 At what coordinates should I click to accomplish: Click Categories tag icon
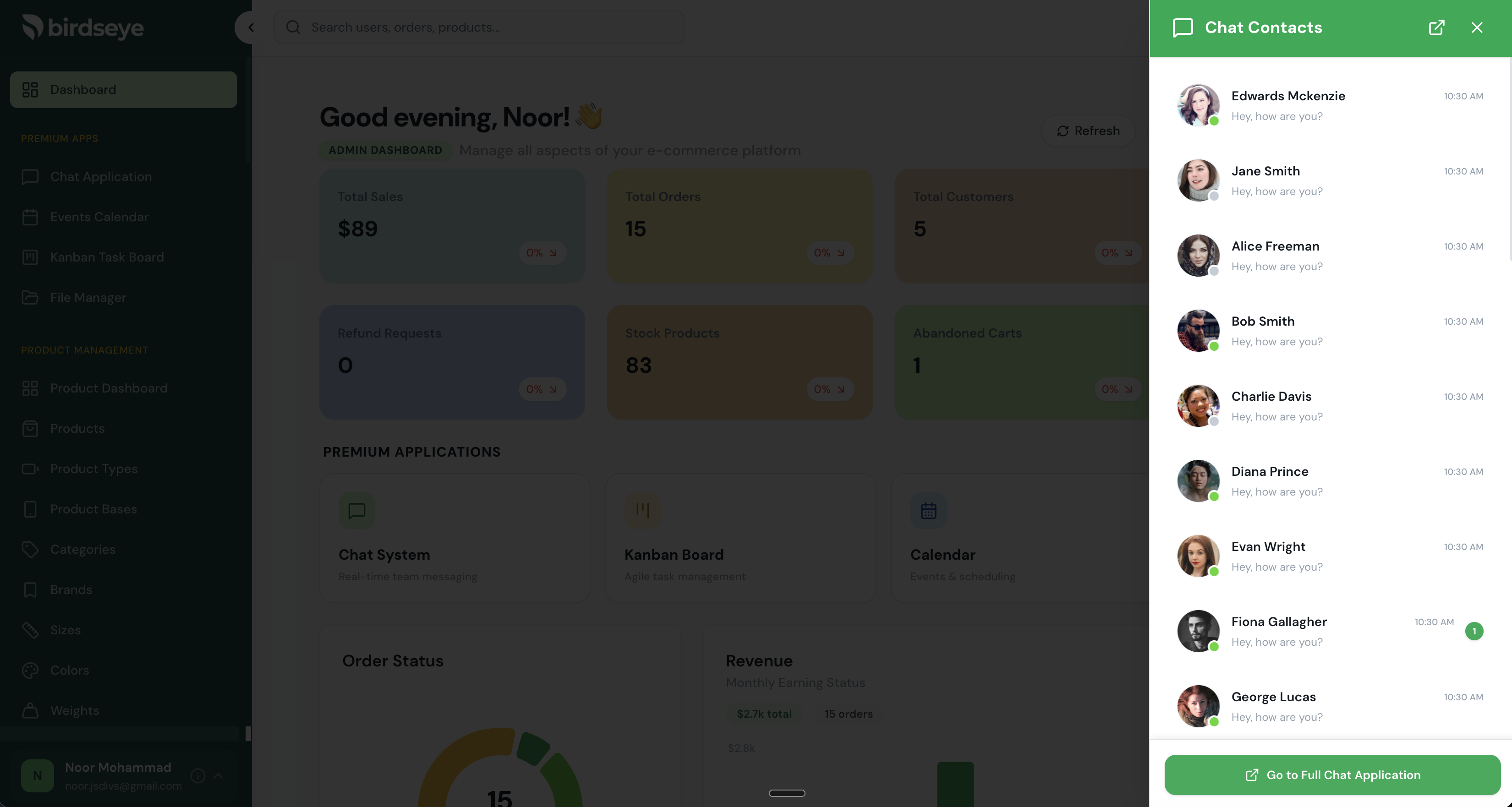(x=30, y=549)
